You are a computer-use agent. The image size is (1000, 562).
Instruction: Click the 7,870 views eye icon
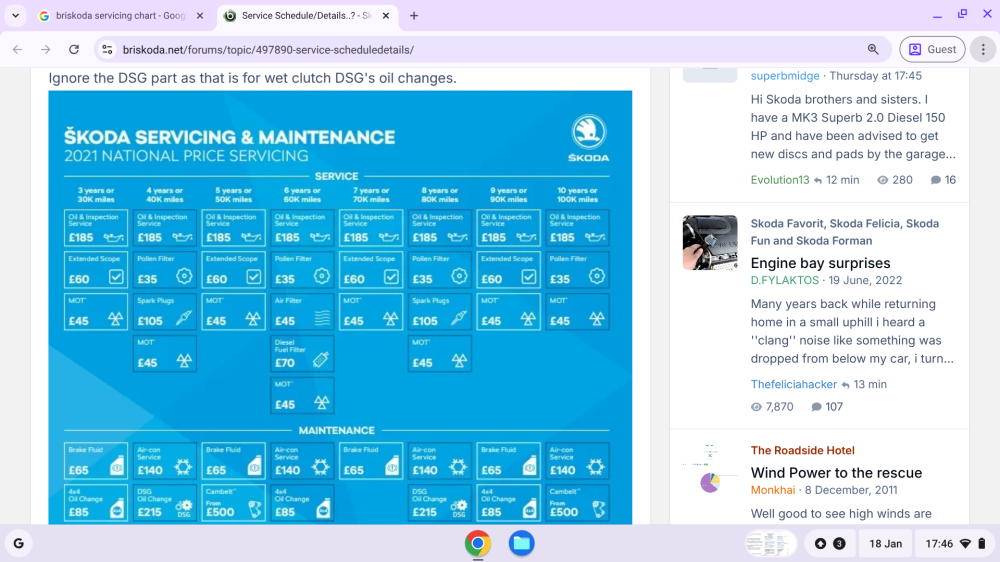click(756, 407)
